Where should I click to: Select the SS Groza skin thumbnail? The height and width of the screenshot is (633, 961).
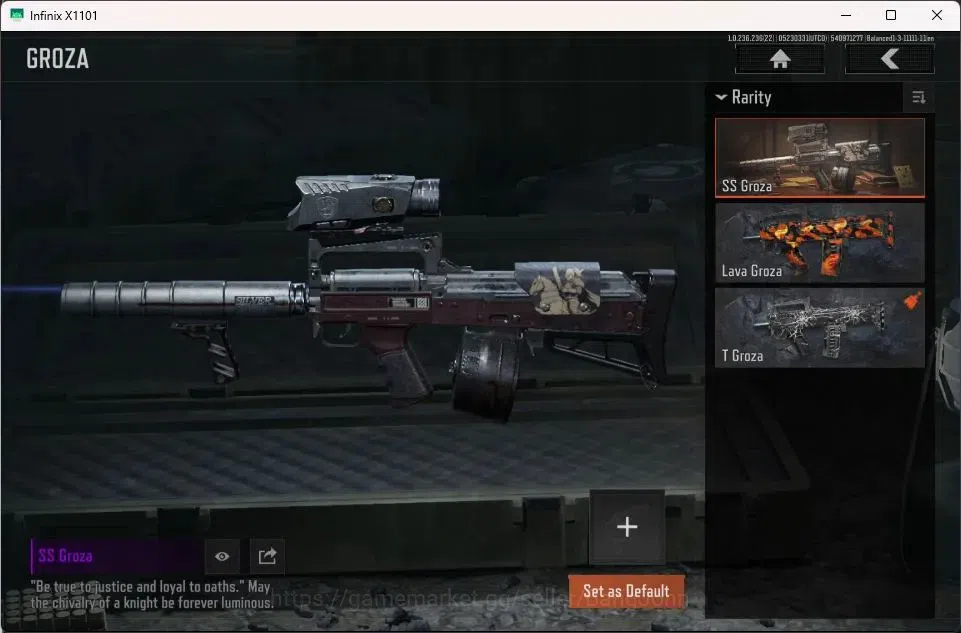[819, 157]
